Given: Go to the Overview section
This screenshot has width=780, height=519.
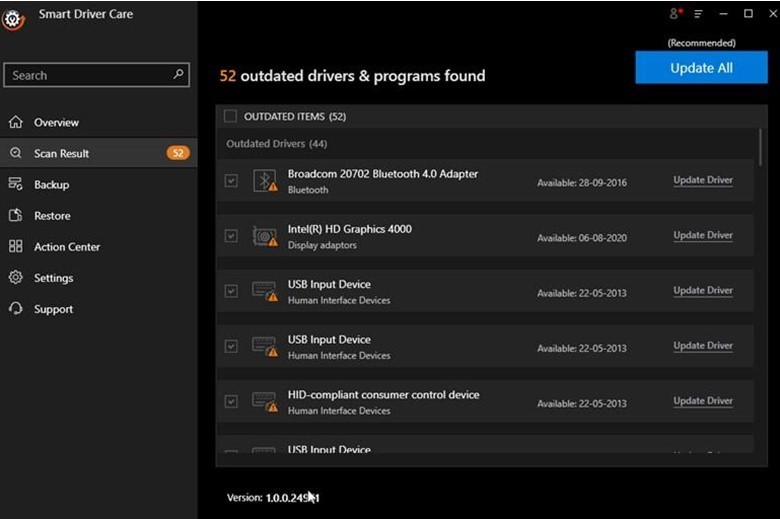Looking at the screenshot, I should click(x=56, y=123).
